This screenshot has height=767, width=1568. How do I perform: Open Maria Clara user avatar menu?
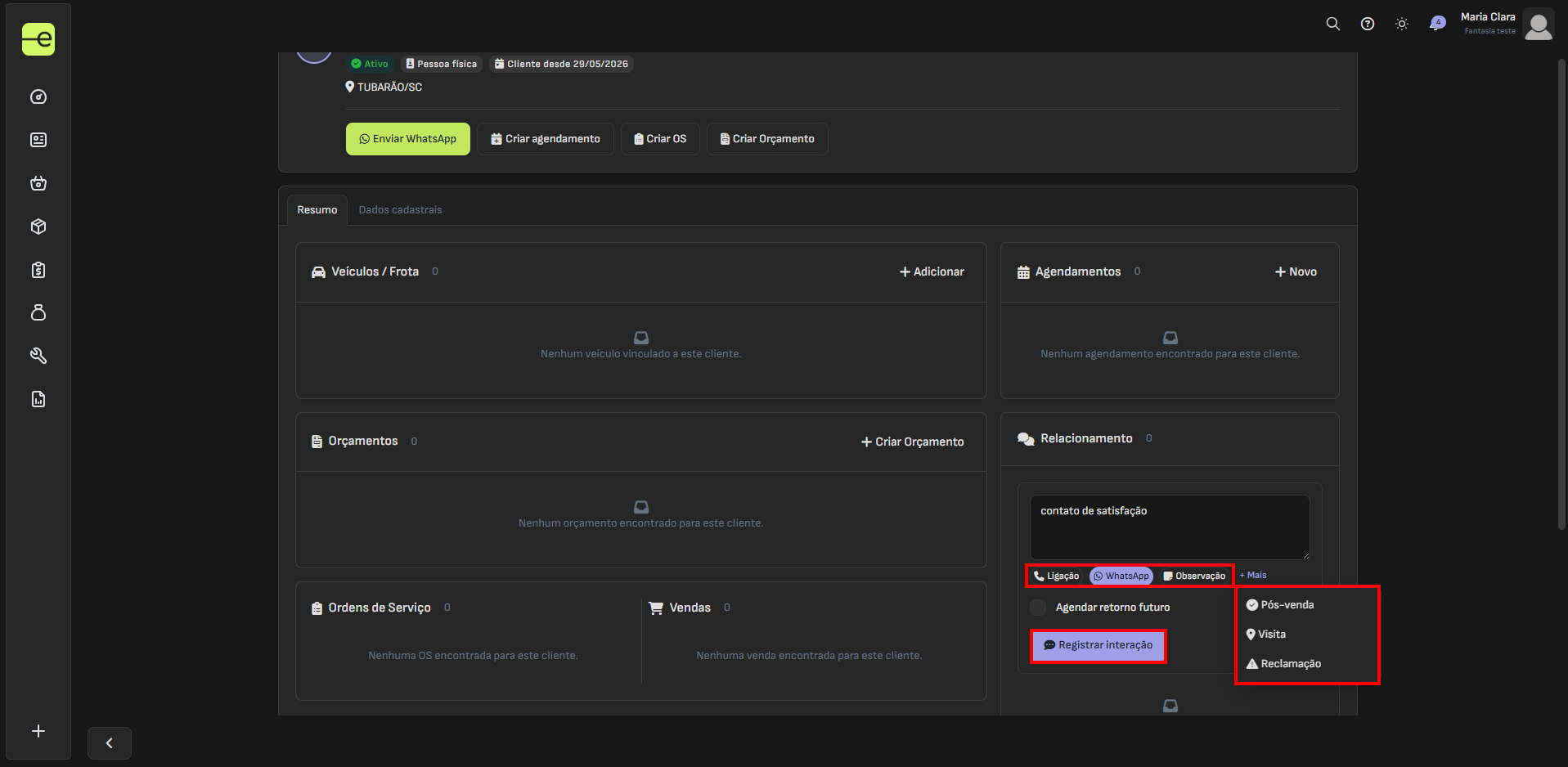pos(1539,25)
